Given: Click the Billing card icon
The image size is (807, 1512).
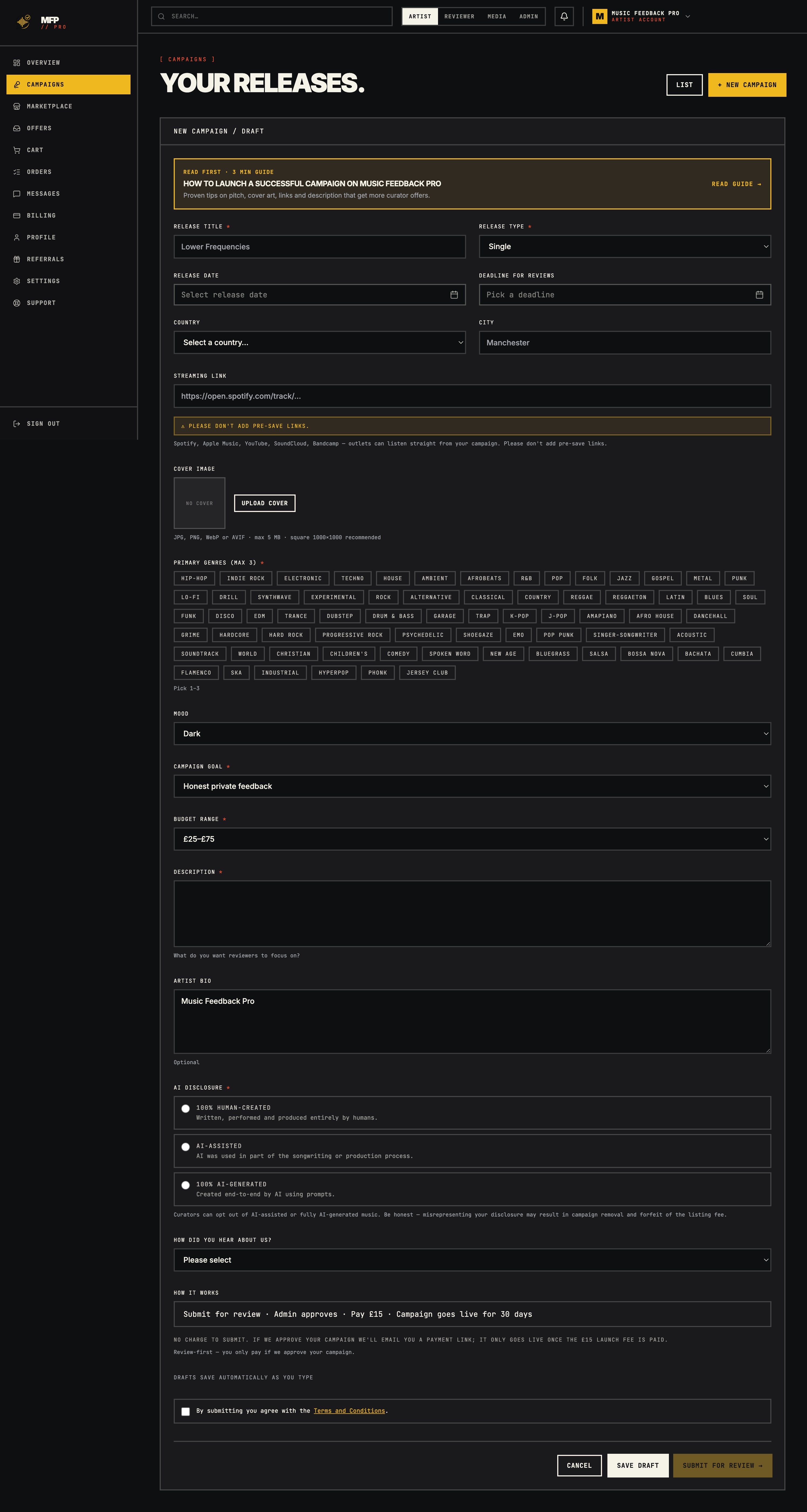Looking at the screenshot, I should tap(16, 215).
